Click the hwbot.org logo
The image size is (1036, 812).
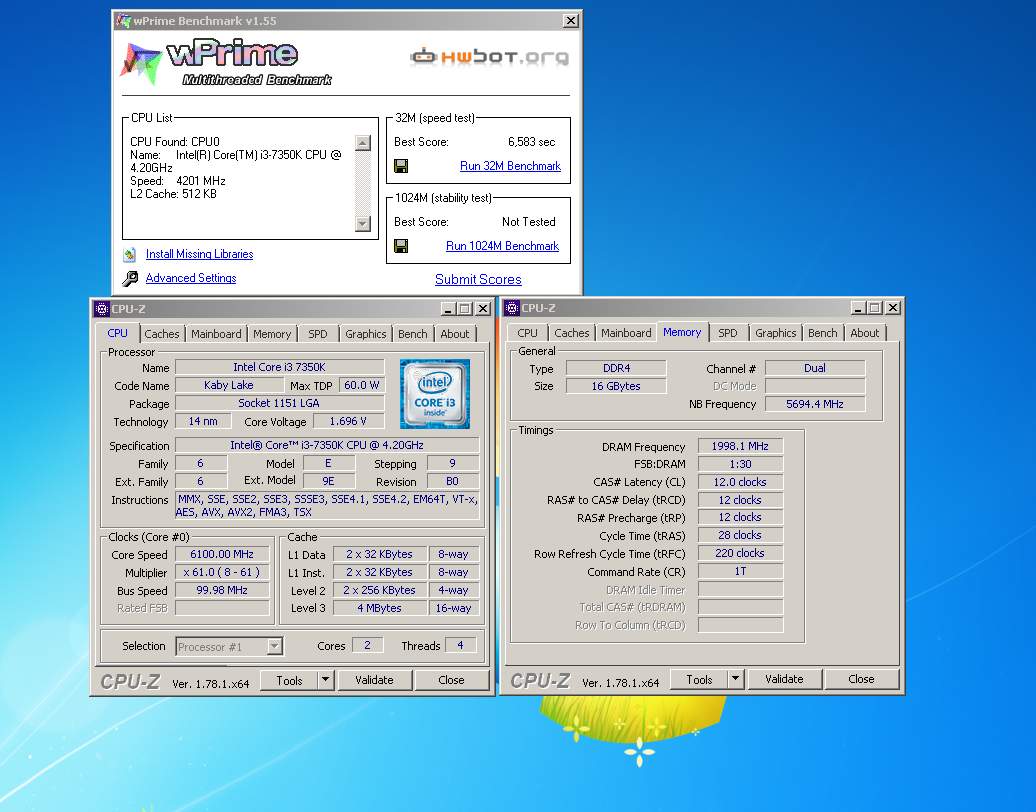point(489,57)
